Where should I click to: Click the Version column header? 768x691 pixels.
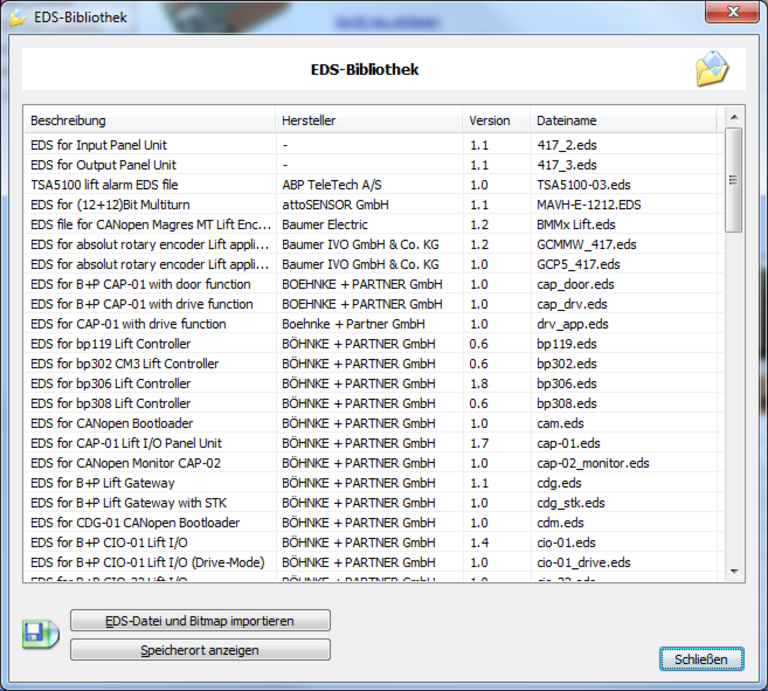[x=495, y=120]
